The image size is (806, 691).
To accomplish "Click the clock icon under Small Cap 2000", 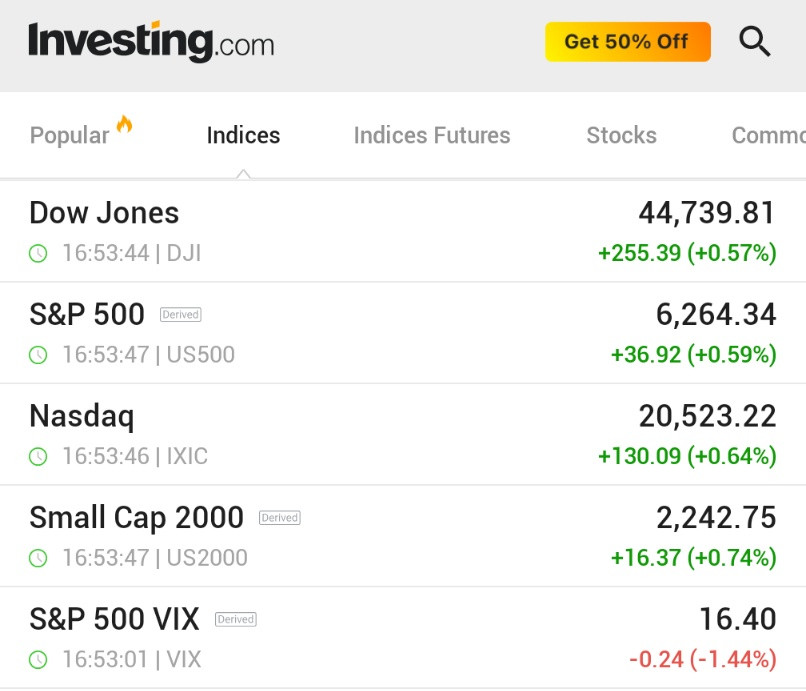I will pyautogui.click(x=38, y=558).
